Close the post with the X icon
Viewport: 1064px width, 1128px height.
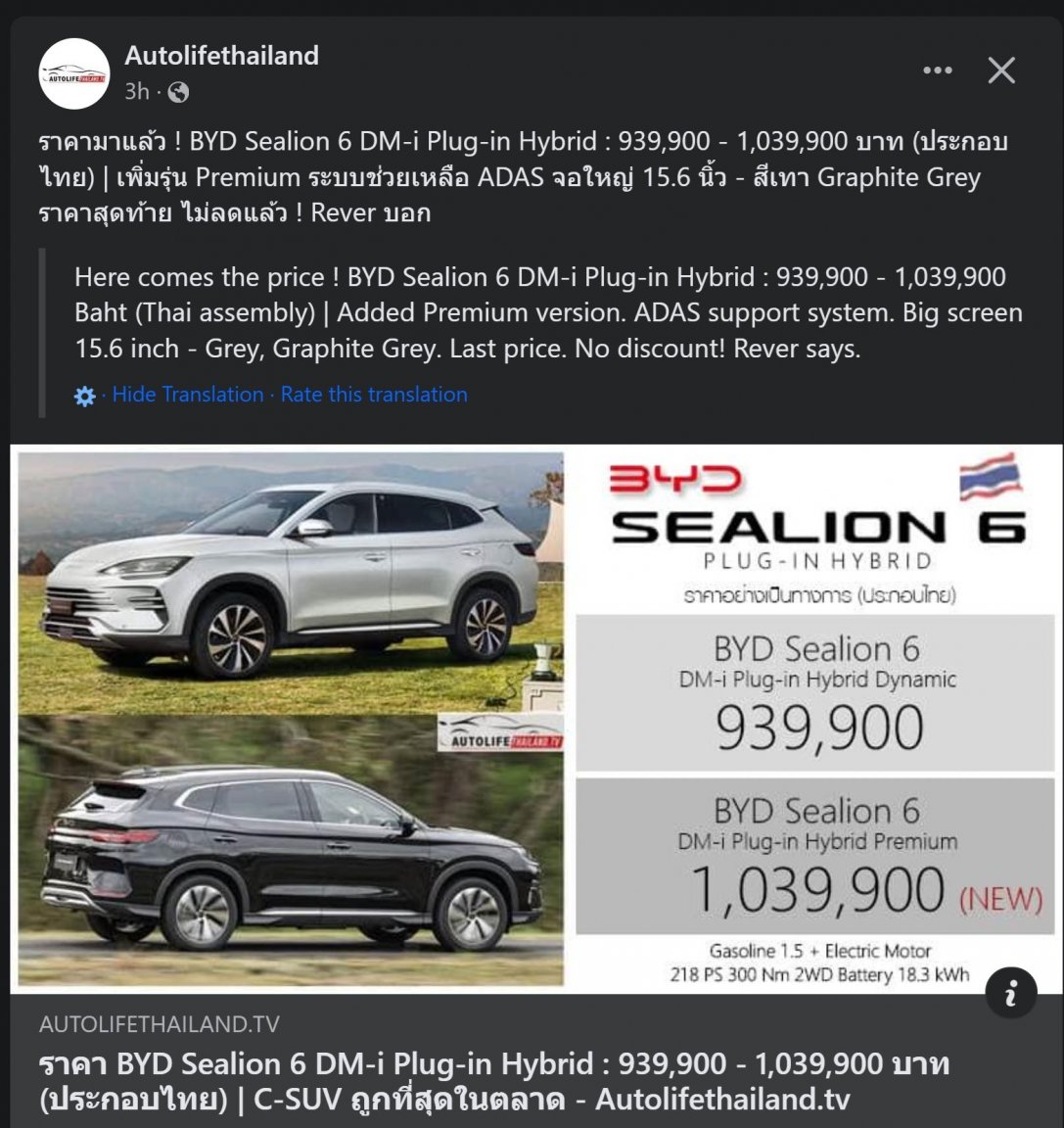point(1001,70)
